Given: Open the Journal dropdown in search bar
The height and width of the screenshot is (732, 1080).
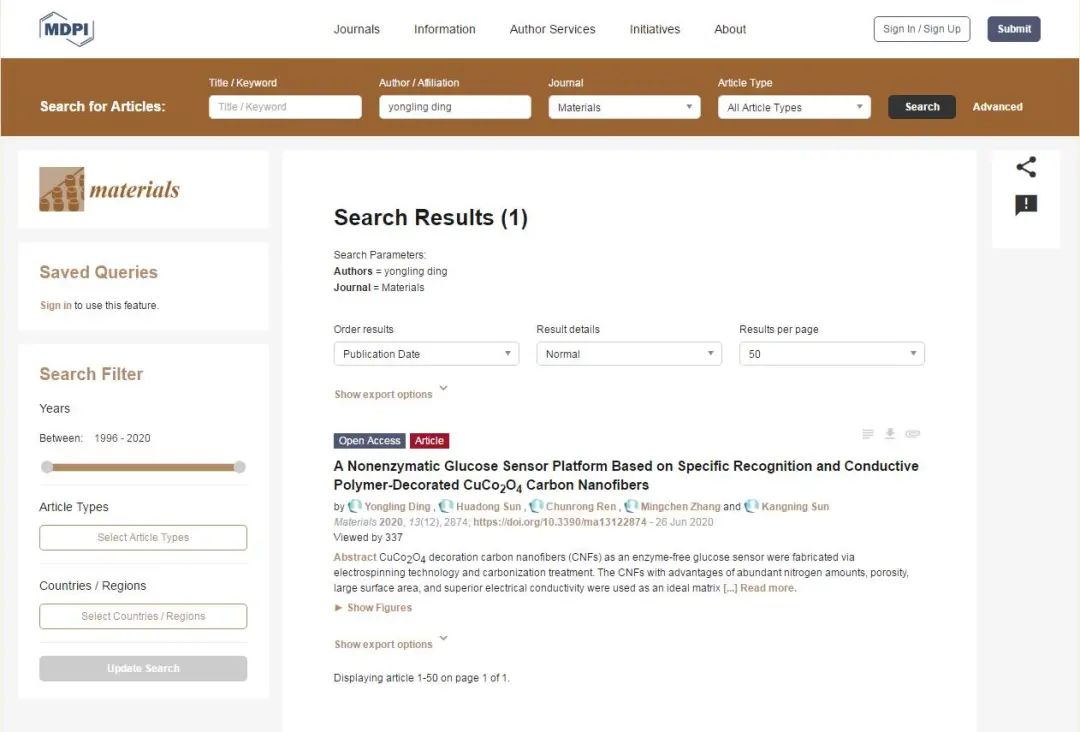Looking at the screenshot, I should (x=624, y=107).
